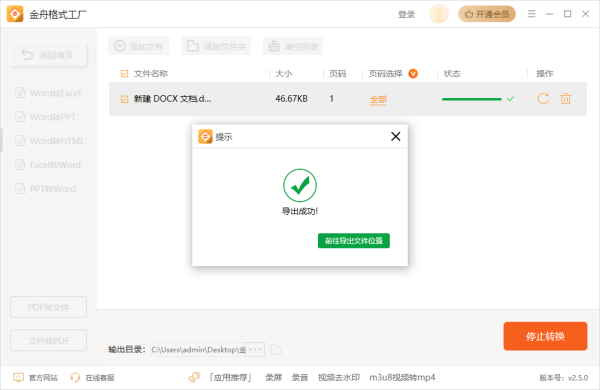The height and width of the screenshot is (390, 600).
Task: Click 全部 page selection link
Action: click(378, 100)
